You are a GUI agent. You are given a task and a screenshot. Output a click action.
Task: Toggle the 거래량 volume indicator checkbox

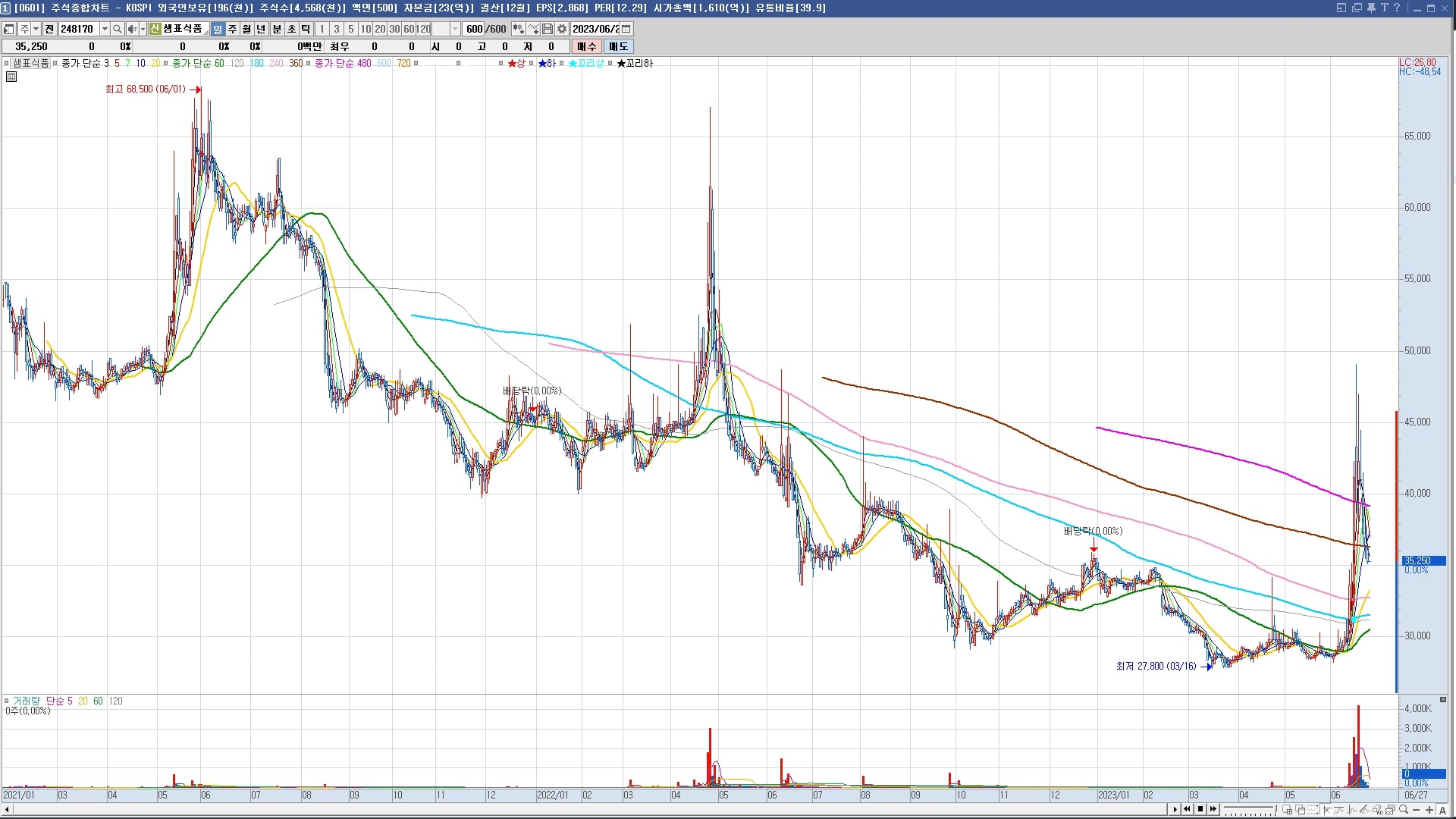coord(7,701)
